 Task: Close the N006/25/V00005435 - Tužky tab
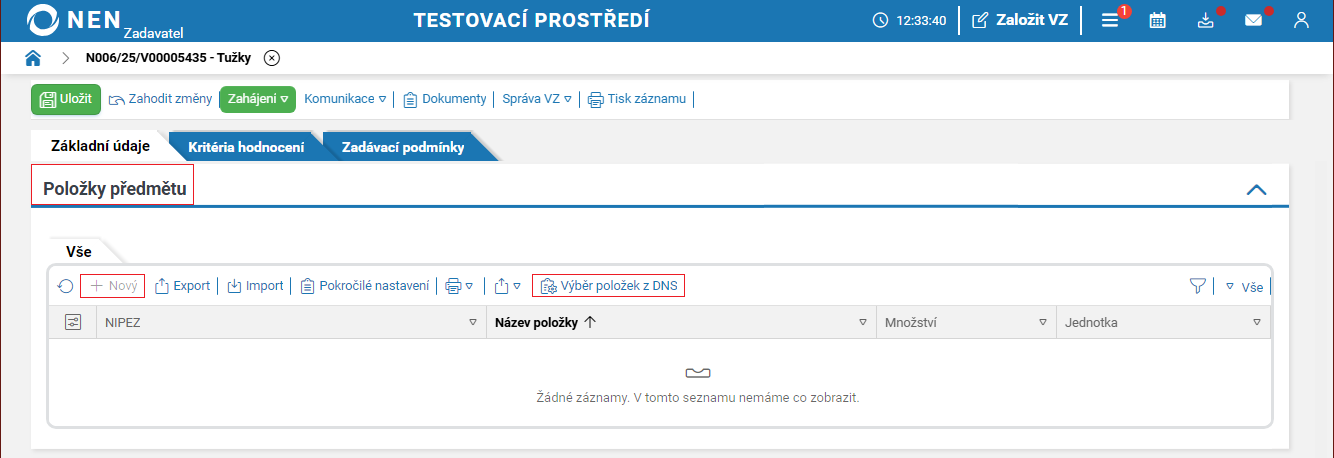tap(272, 58)
